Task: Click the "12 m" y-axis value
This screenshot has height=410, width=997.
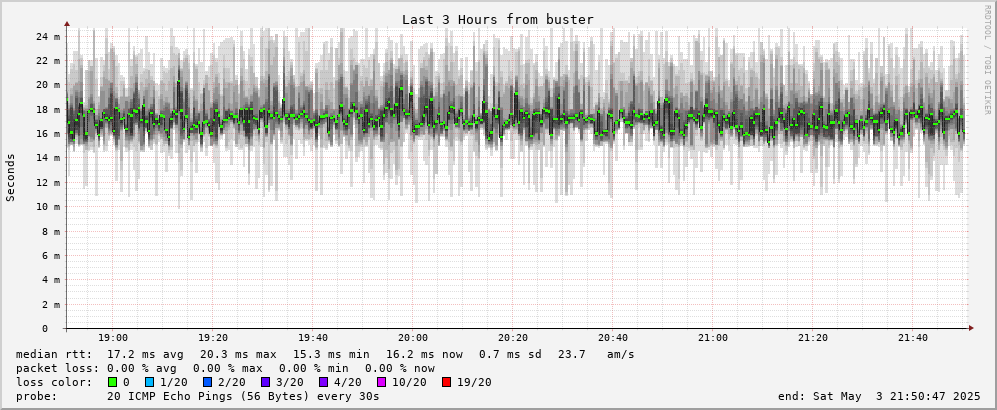Action: [x=48, y=182]
